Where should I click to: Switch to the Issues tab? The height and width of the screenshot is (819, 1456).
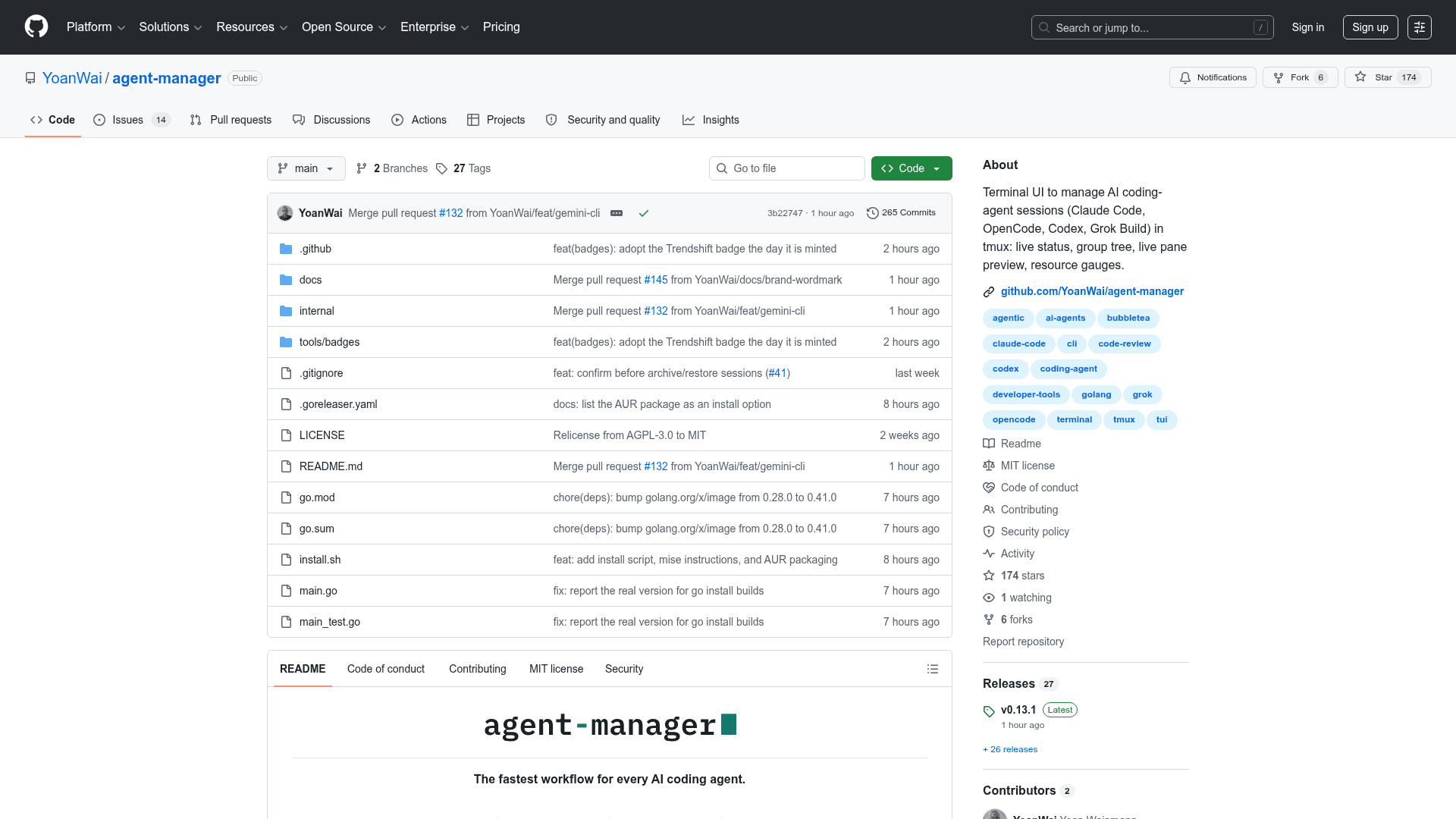131,120
